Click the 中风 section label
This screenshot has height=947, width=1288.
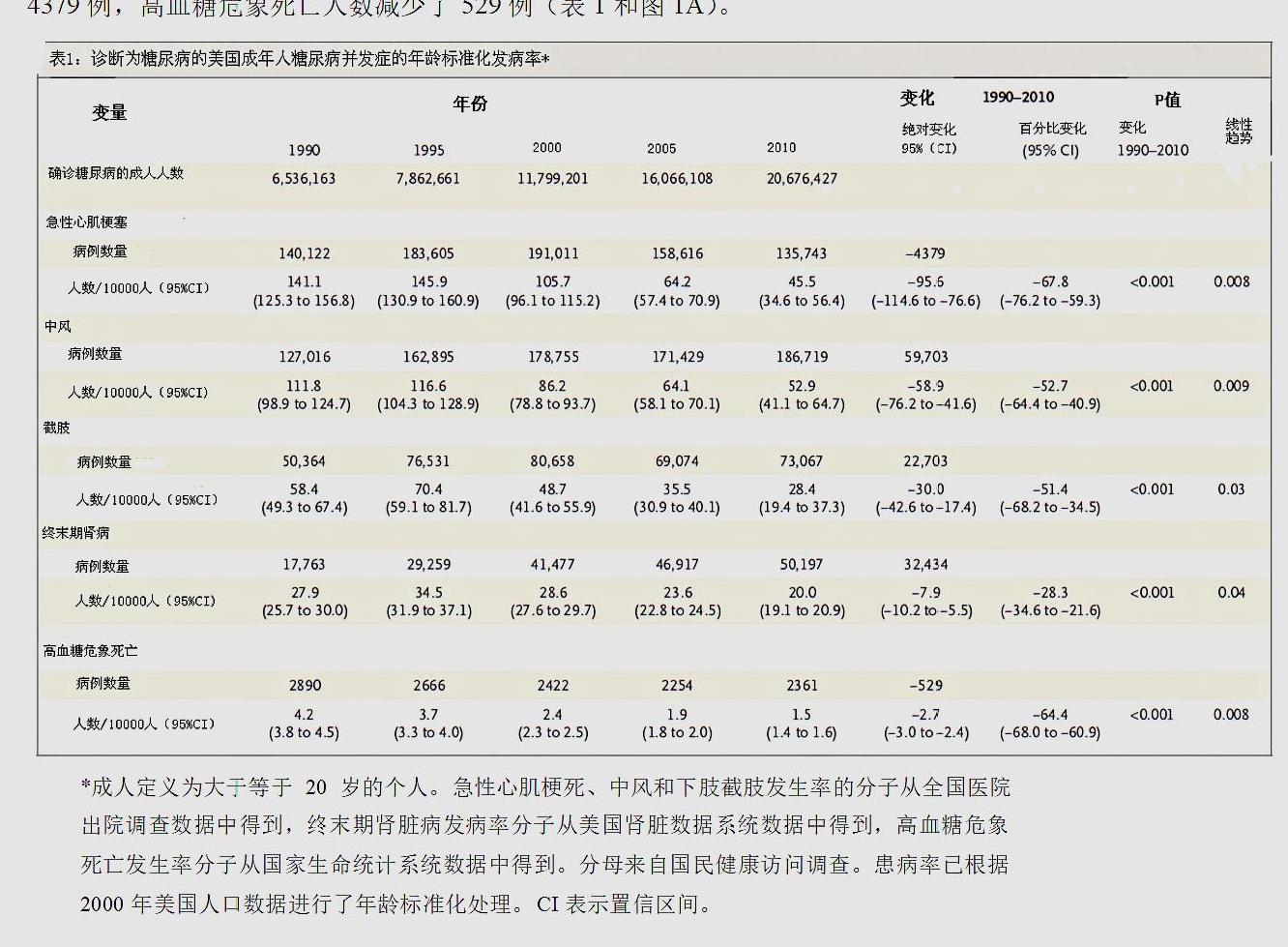point(57,326)
